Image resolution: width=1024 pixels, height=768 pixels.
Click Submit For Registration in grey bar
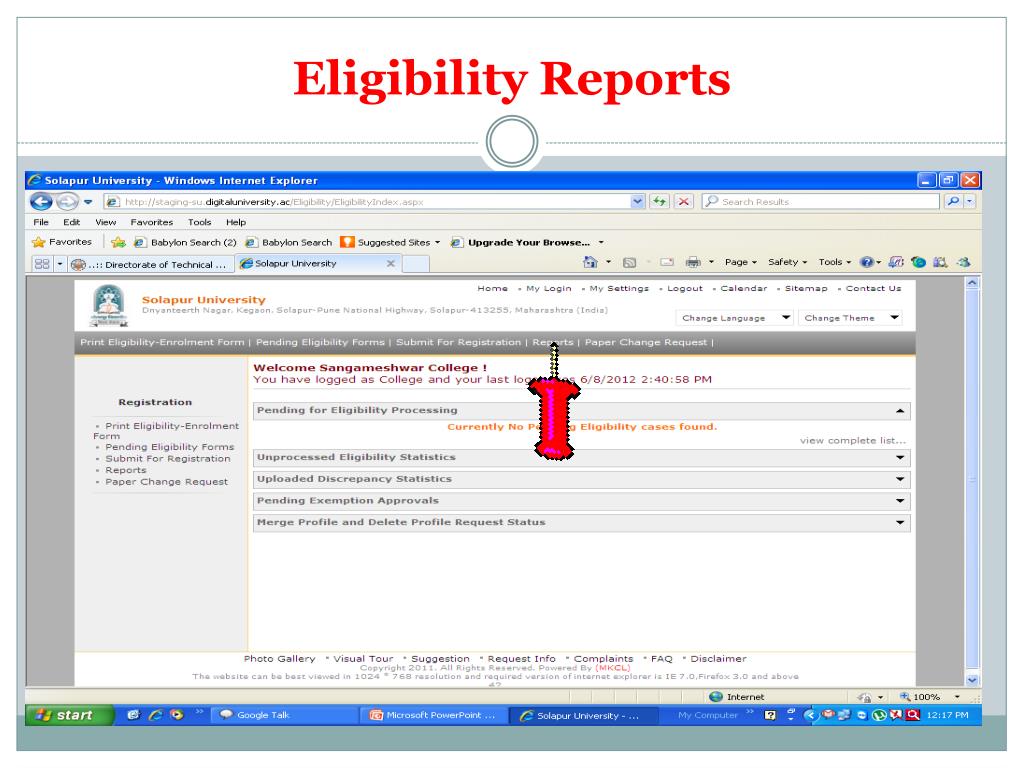(x=458, y=342)
